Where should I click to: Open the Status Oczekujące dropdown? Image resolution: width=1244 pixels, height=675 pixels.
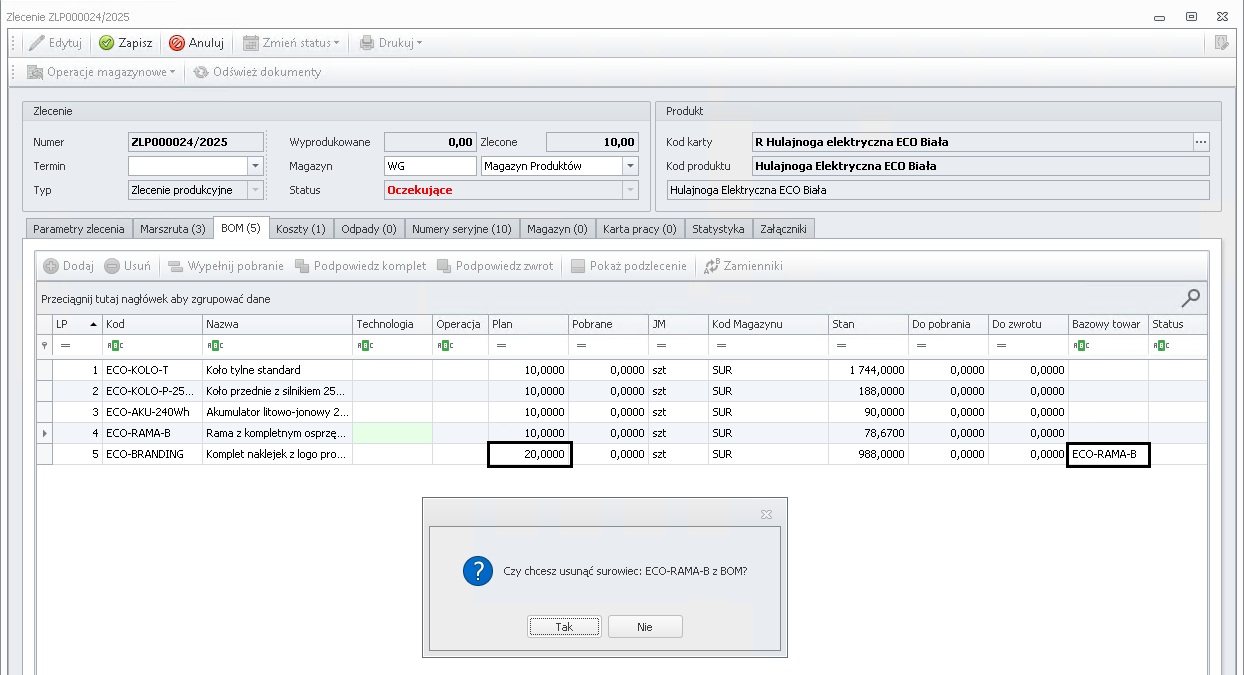click(630, 190)
